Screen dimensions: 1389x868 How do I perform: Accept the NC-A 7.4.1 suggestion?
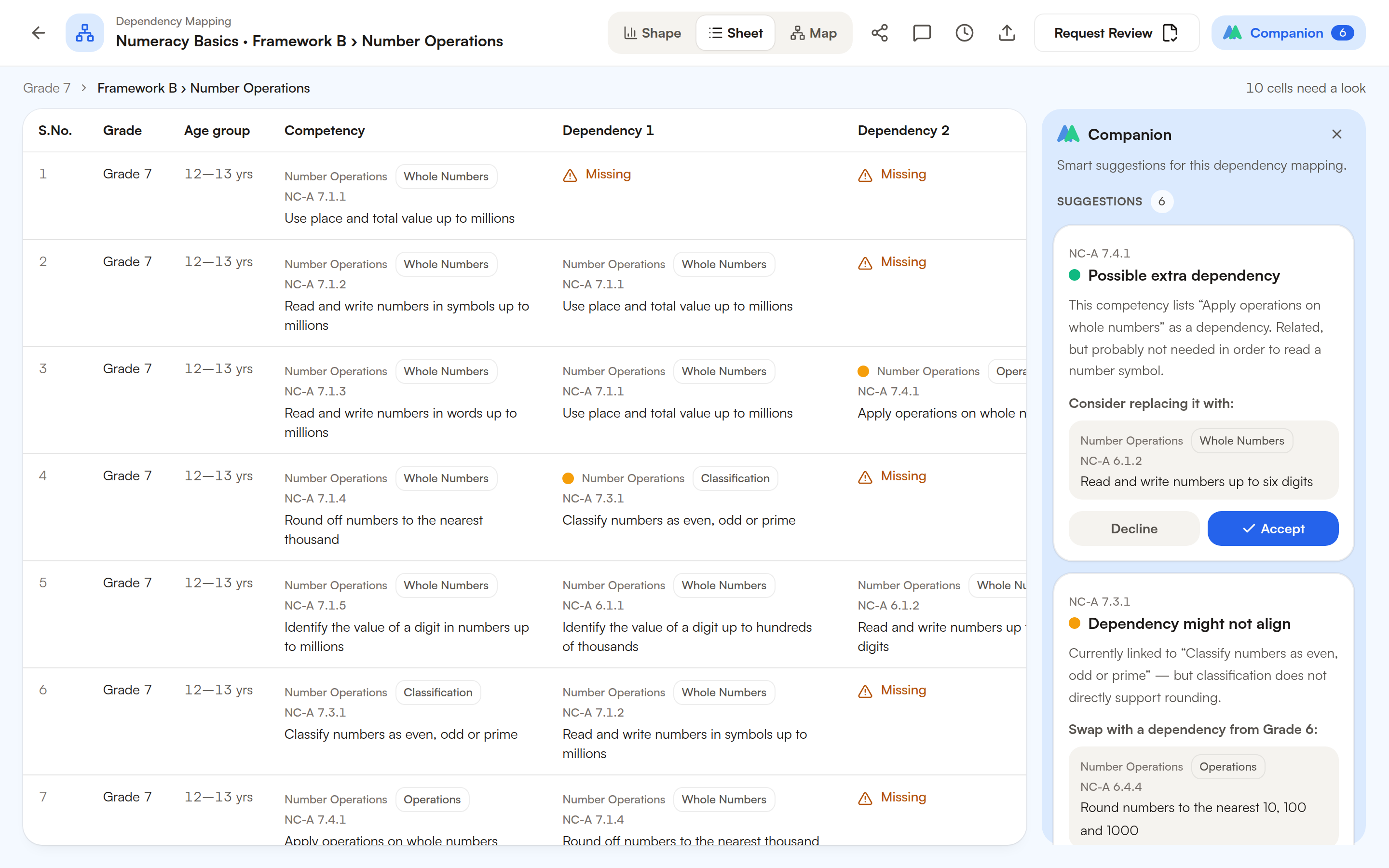(1272, 529)
